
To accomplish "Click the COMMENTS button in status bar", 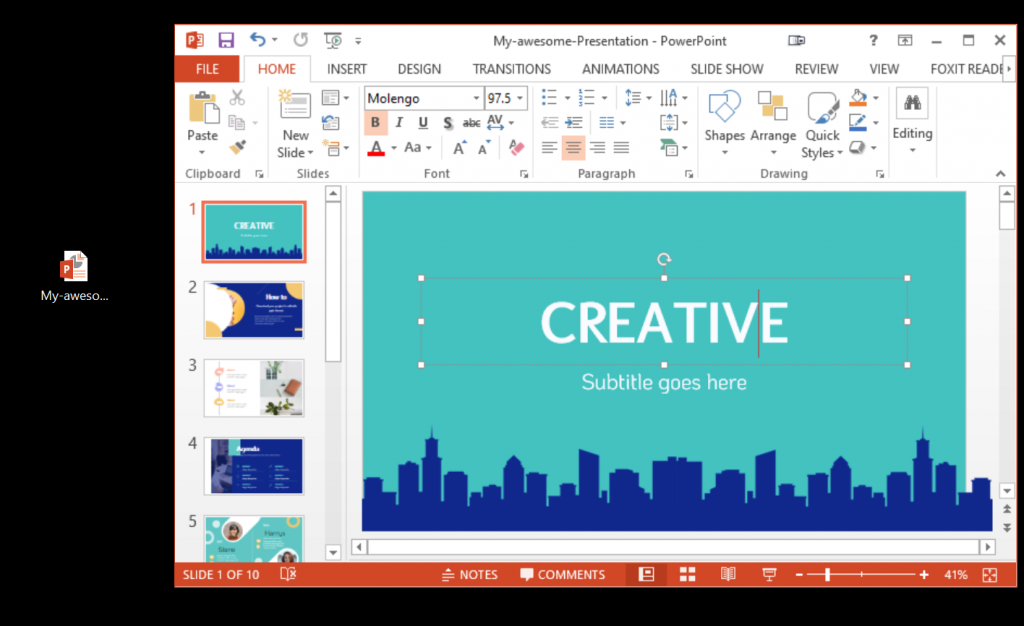I will coord(563,574).
